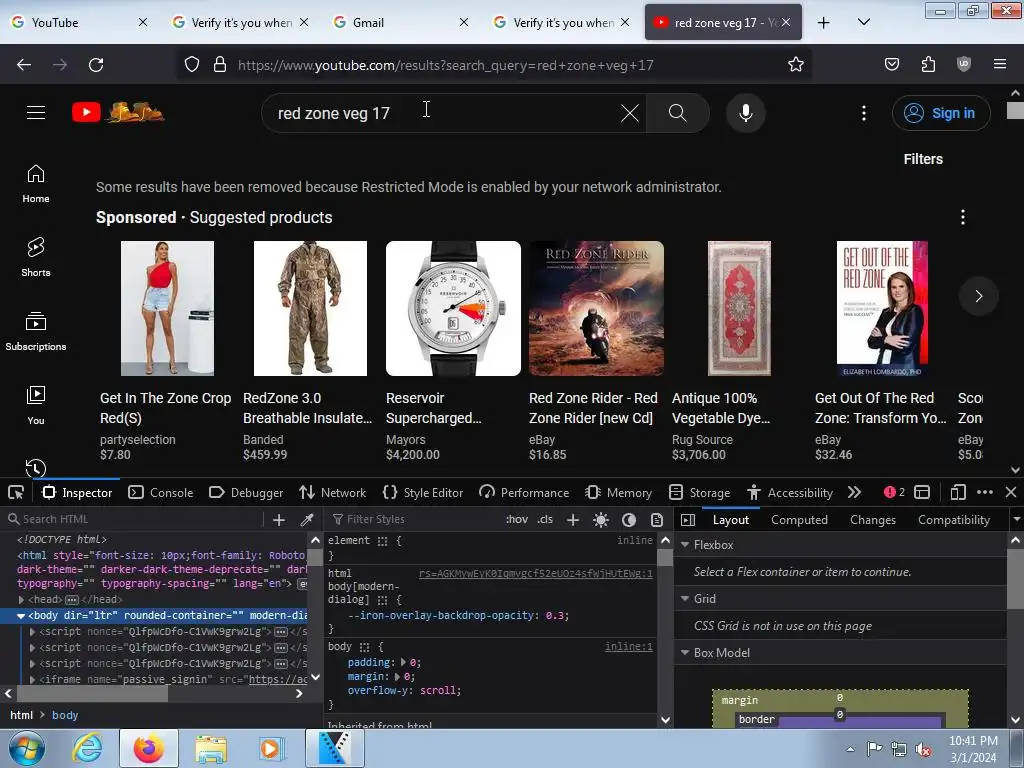The height and width of the screenshot is (768, 1024).
Task: Collapse the Flexbox section
Action: (x=685, y=545)
